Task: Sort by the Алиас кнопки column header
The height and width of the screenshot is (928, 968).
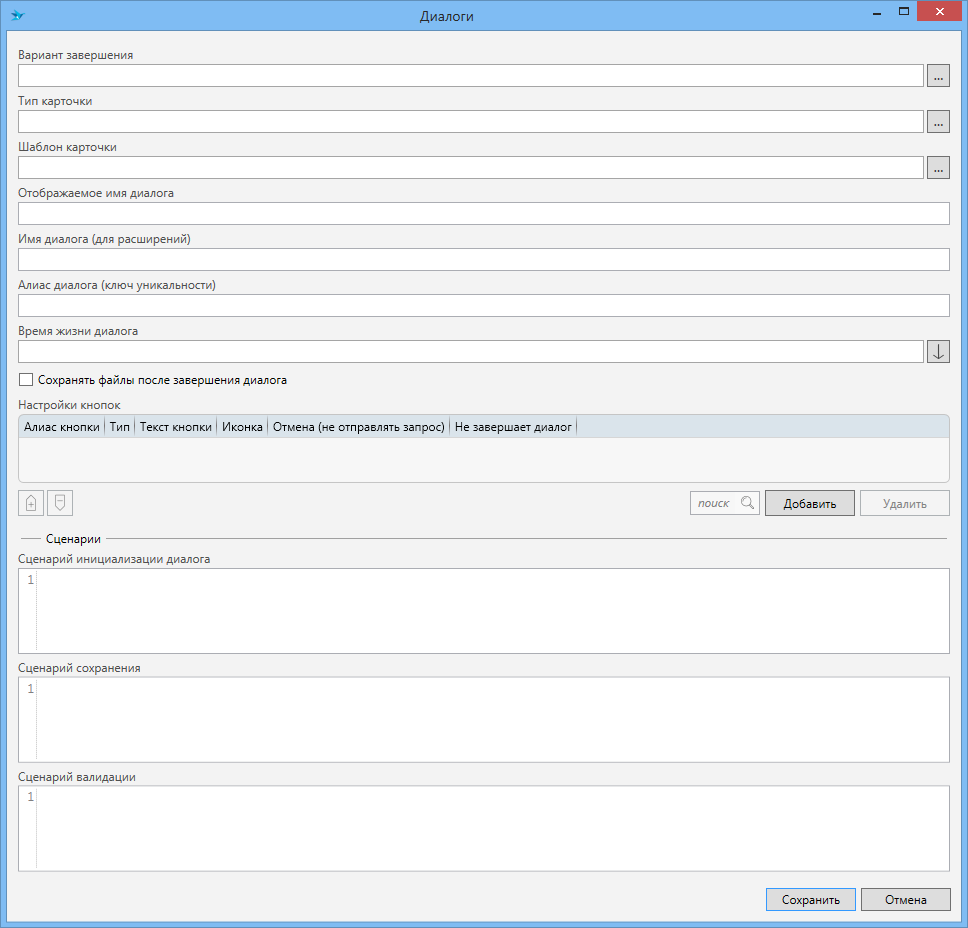Action: [62, 427]
